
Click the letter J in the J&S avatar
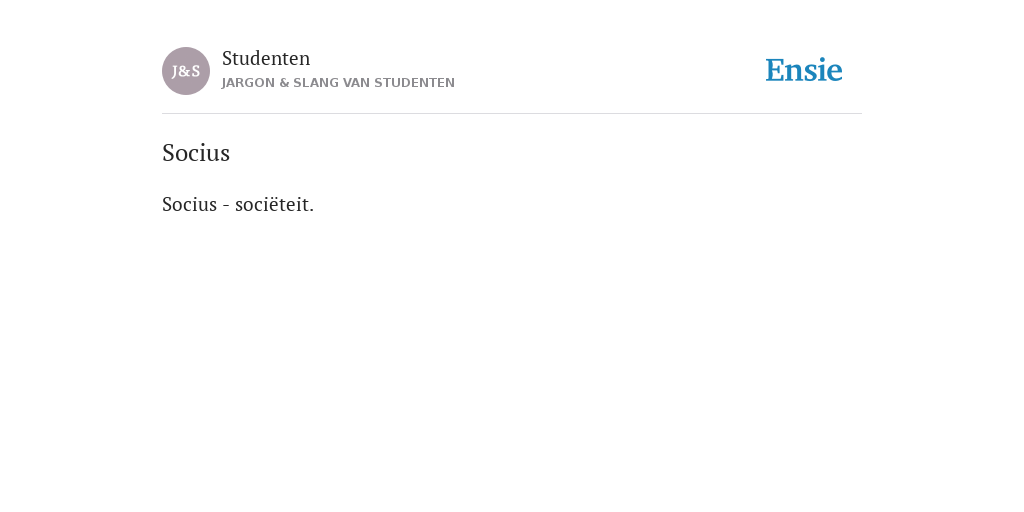175,72
